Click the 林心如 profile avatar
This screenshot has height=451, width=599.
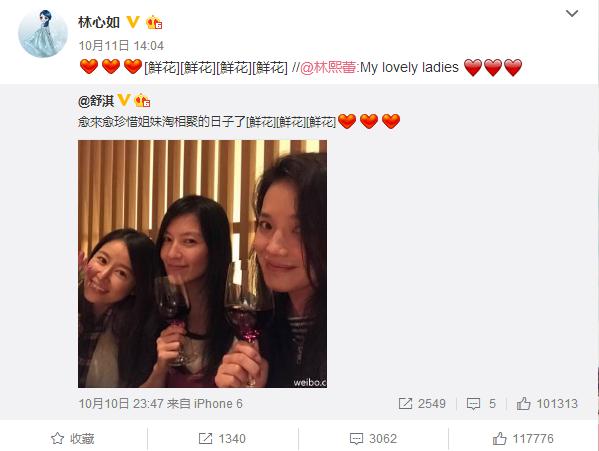(43, 33)
